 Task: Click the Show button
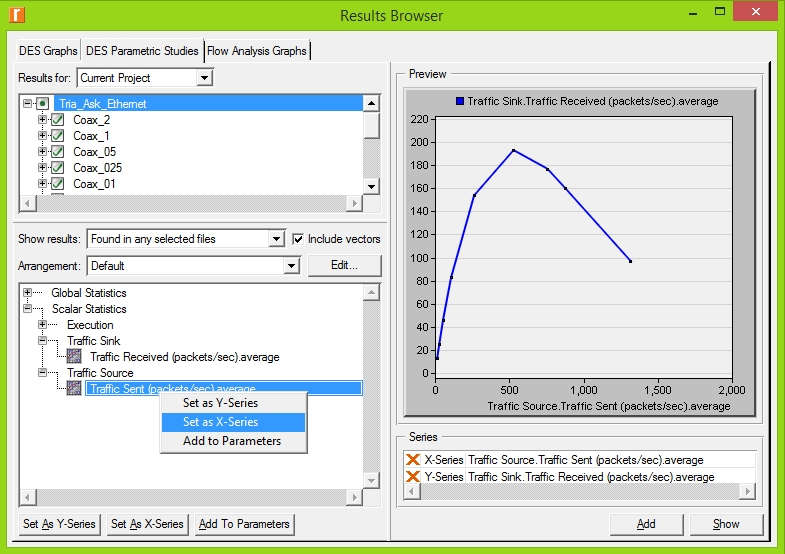pyautogui.click(x=726, y=524)
